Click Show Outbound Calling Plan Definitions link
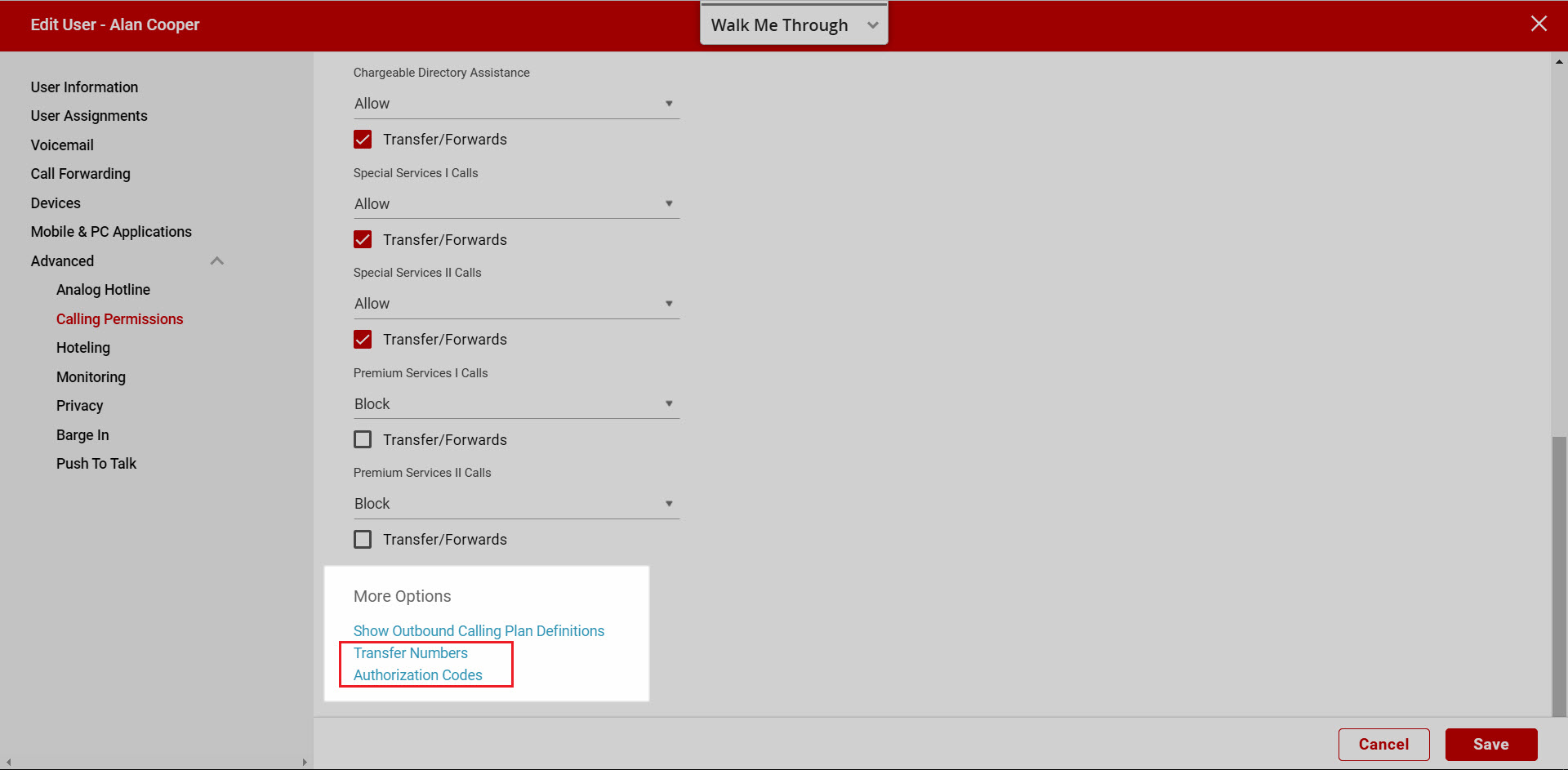The width and height of the screenshot is (1568, 770). click(x=479, y=631)
